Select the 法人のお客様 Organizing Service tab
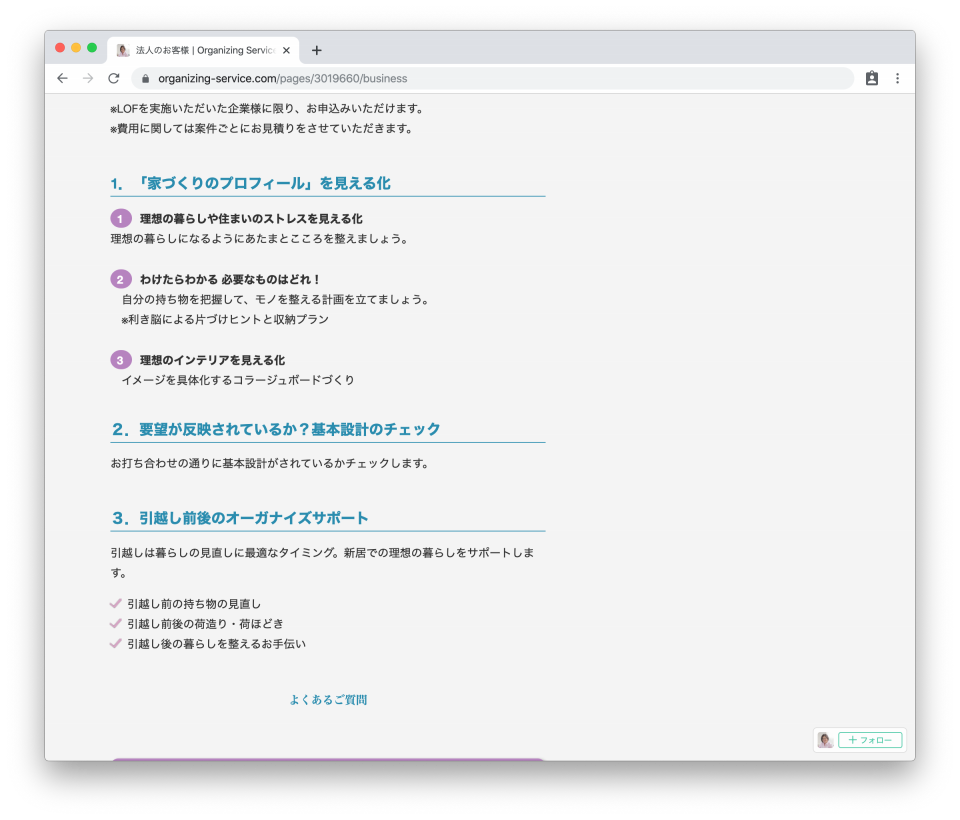This screenshot has width=960, height=820. [x=203, y=50]
